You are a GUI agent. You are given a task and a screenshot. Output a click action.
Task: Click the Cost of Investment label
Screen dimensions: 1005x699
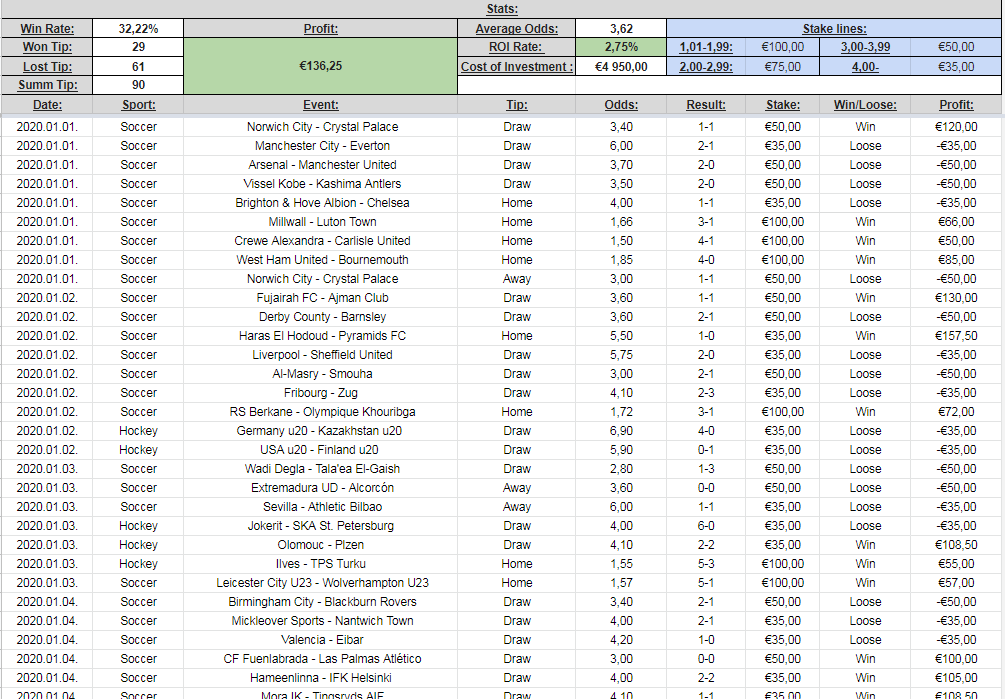coord(516,67)
